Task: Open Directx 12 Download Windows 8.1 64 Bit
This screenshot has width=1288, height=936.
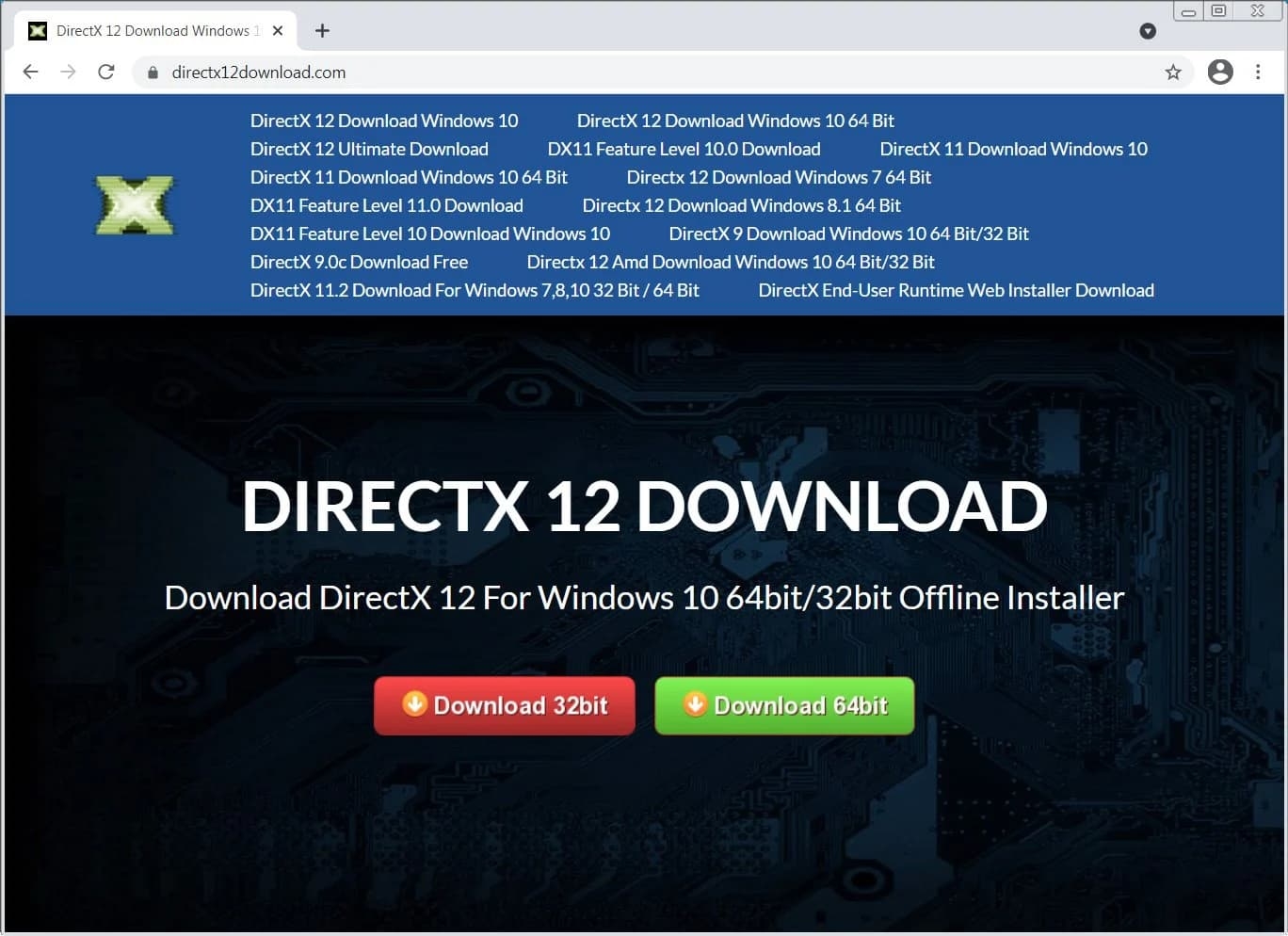Action: pos(741,205)
